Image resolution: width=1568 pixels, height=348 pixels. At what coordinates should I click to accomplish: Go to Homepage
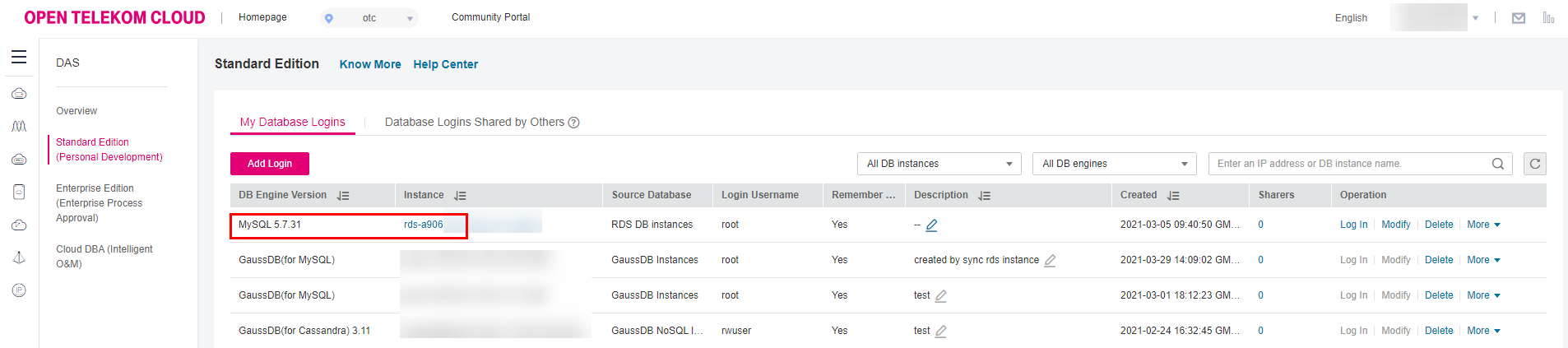[262, 17]
